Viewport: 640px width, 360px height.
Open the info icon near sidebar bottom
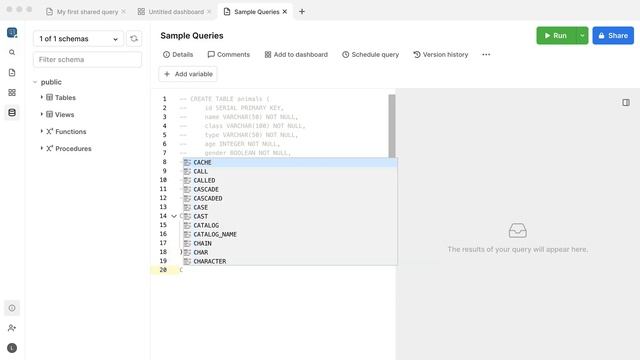pos(12,308)
